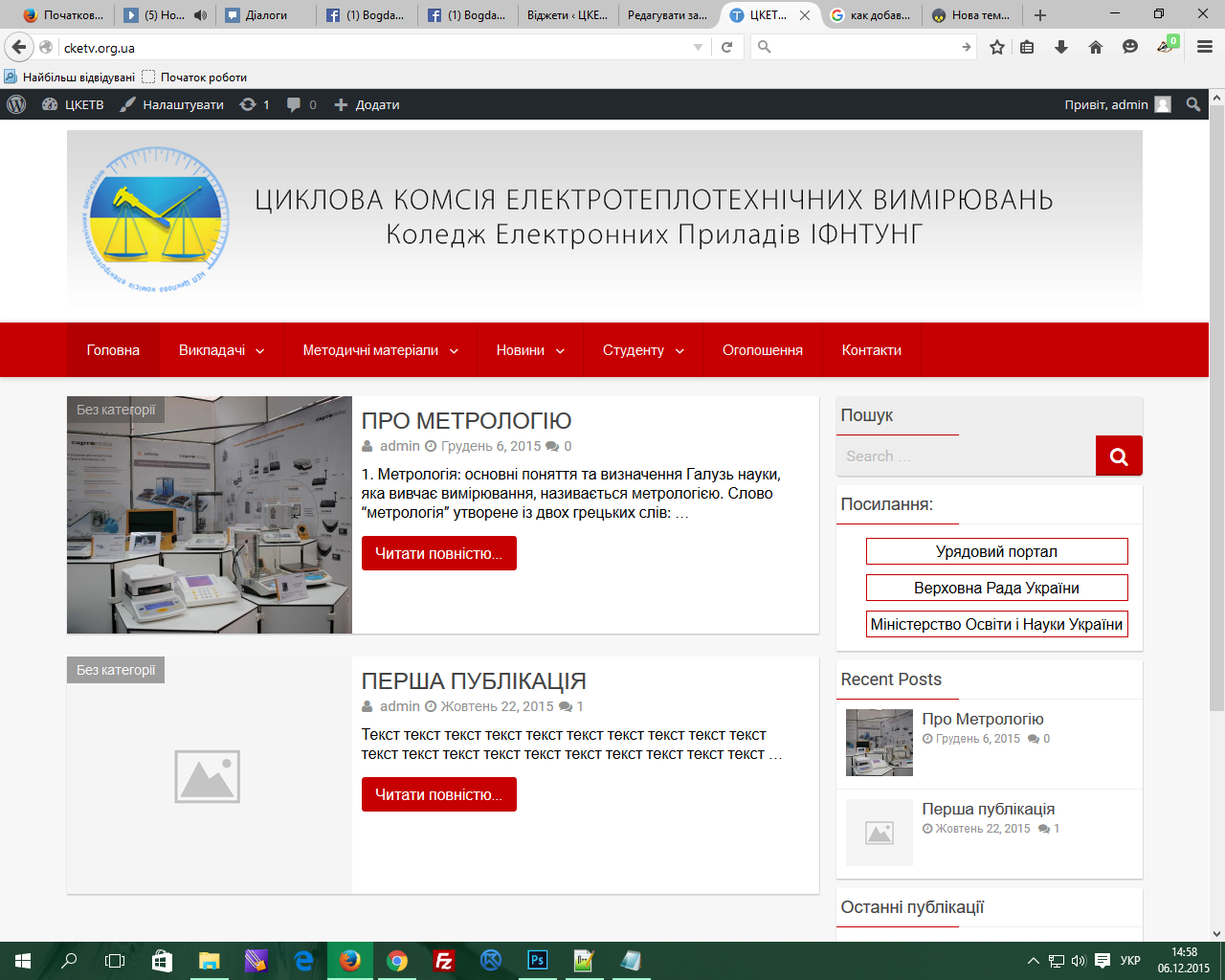
Task: Open the Урядовий портал link
Action: coord(996,551)
